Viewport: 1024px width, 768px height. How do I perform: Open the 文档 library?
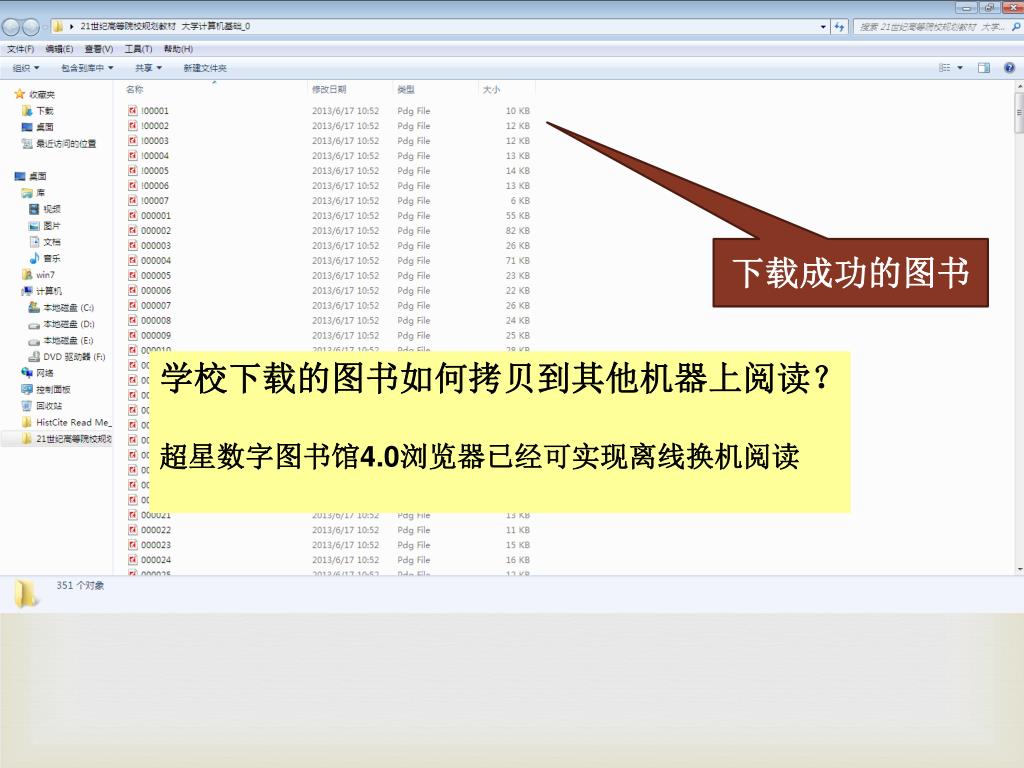pos(44,242)
